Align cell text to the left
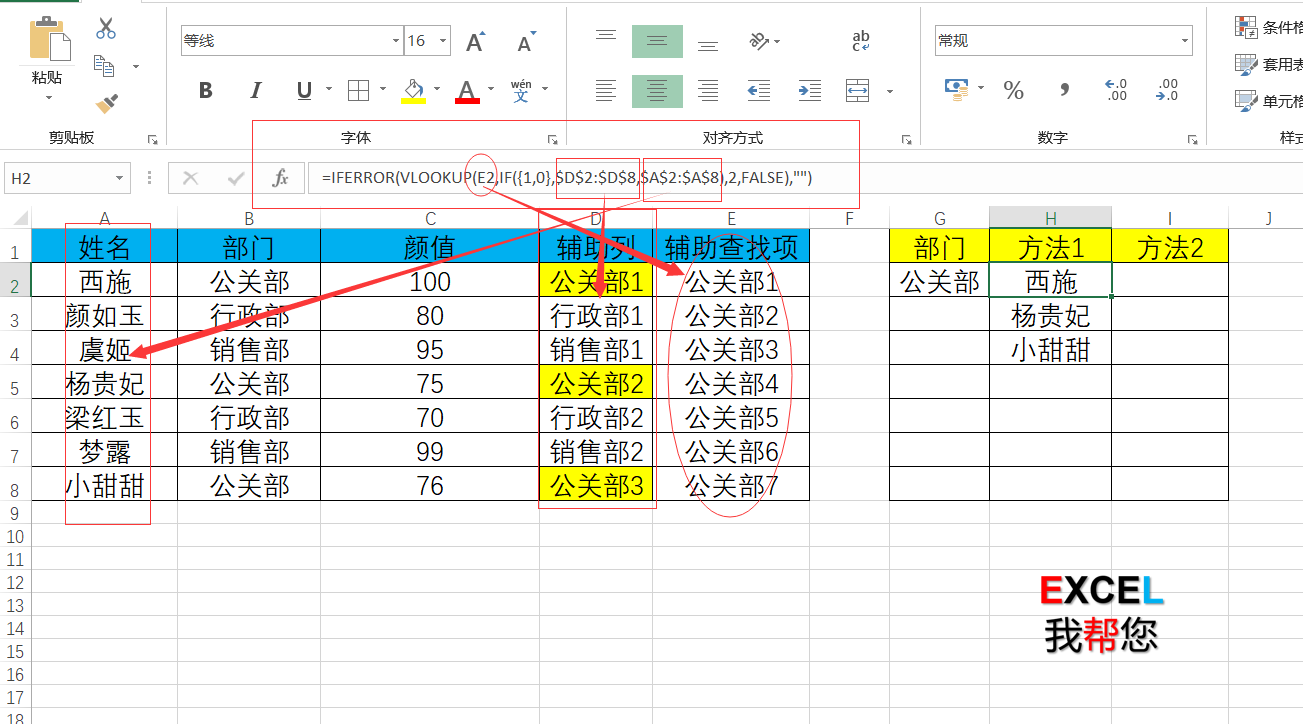Image resolution: width=1303 pixels, height=724 pixels. (606, 91)
